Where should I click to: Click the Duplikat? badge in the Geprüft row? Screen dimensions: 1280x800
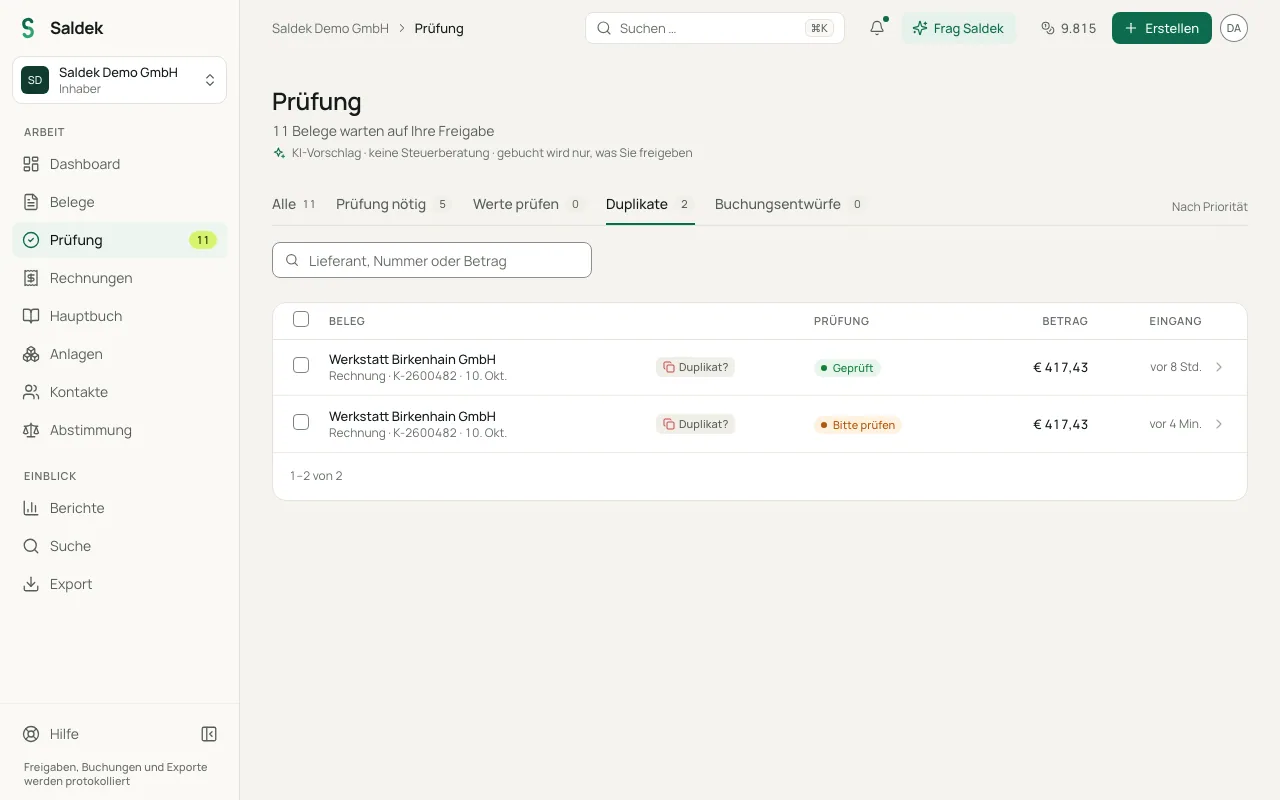tap(695, 367)
